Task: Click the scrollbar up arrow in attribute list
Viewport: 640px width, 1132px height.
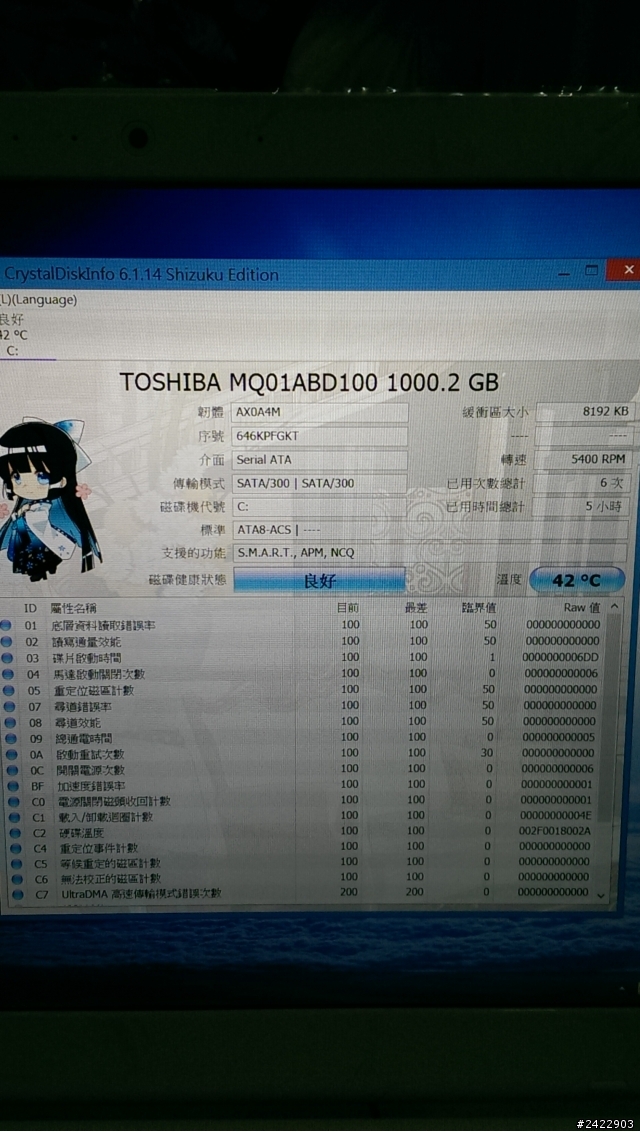Action: point(614,607)
